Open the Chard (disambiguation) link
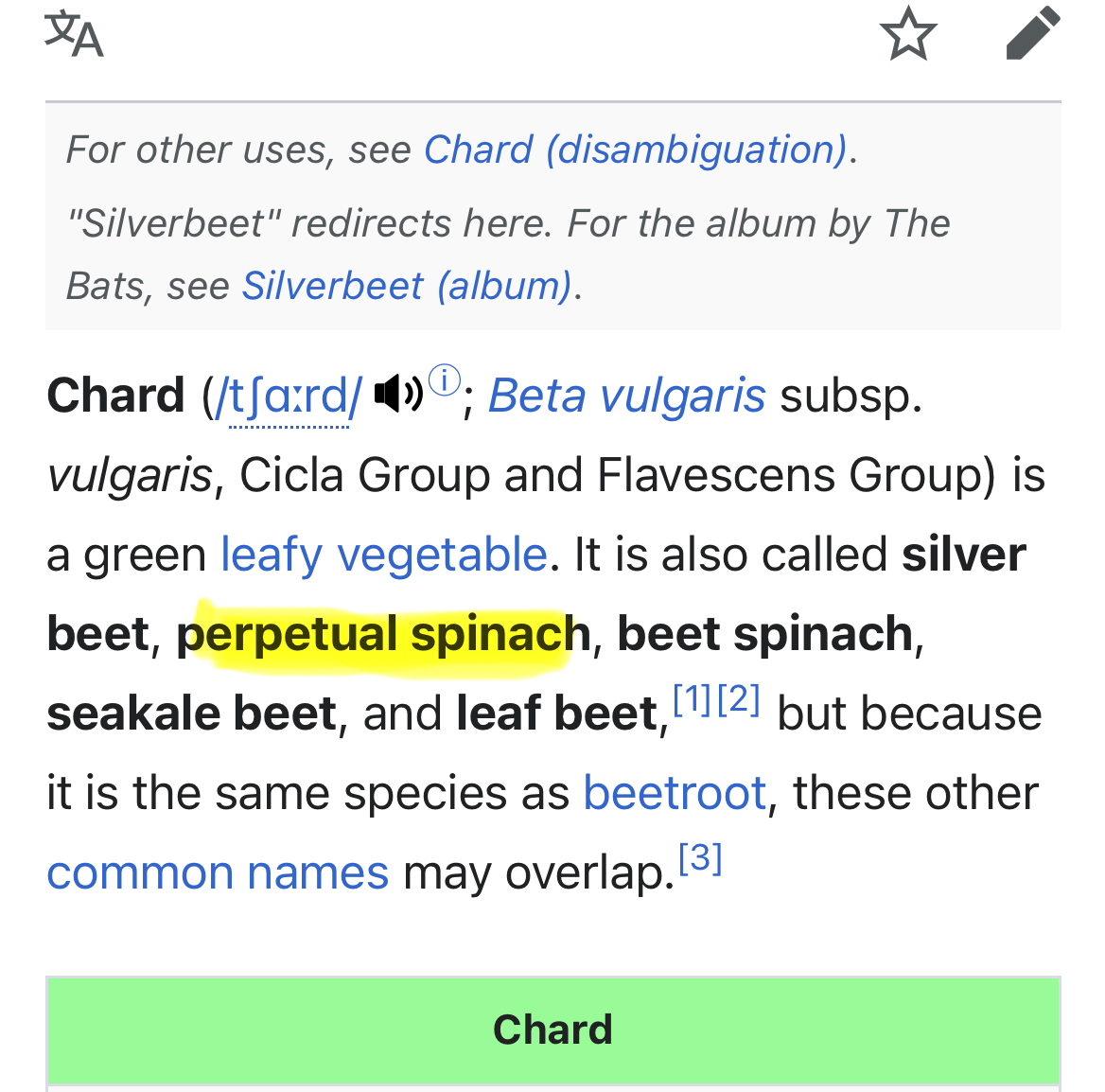1105x1092 pixels. click(635, 150)
